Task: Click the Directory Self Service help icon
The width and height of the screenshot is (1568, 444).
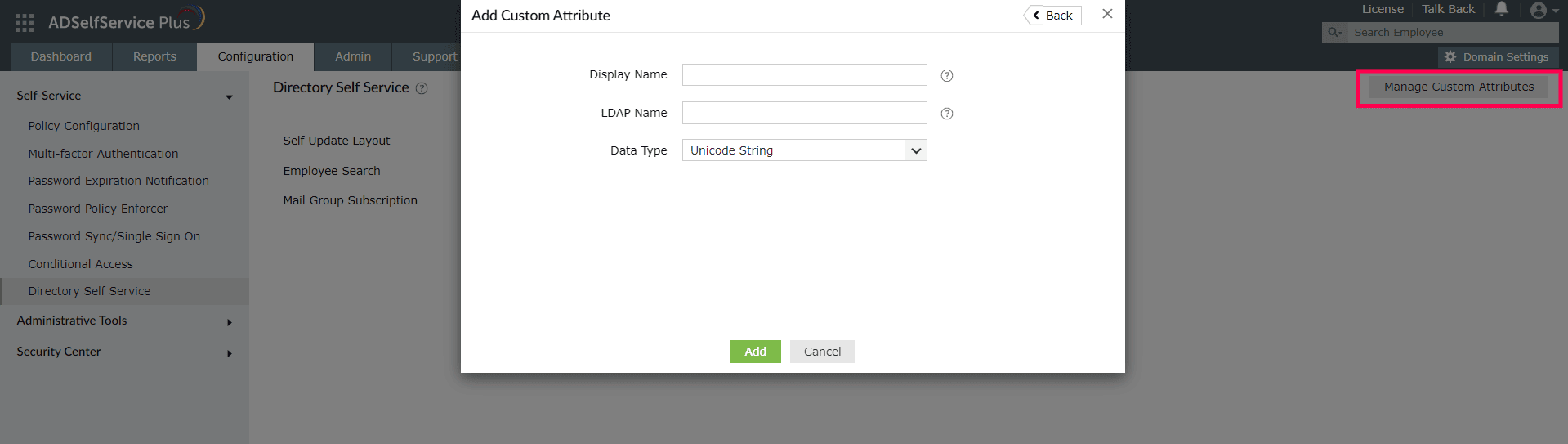Action: point(422,88)
